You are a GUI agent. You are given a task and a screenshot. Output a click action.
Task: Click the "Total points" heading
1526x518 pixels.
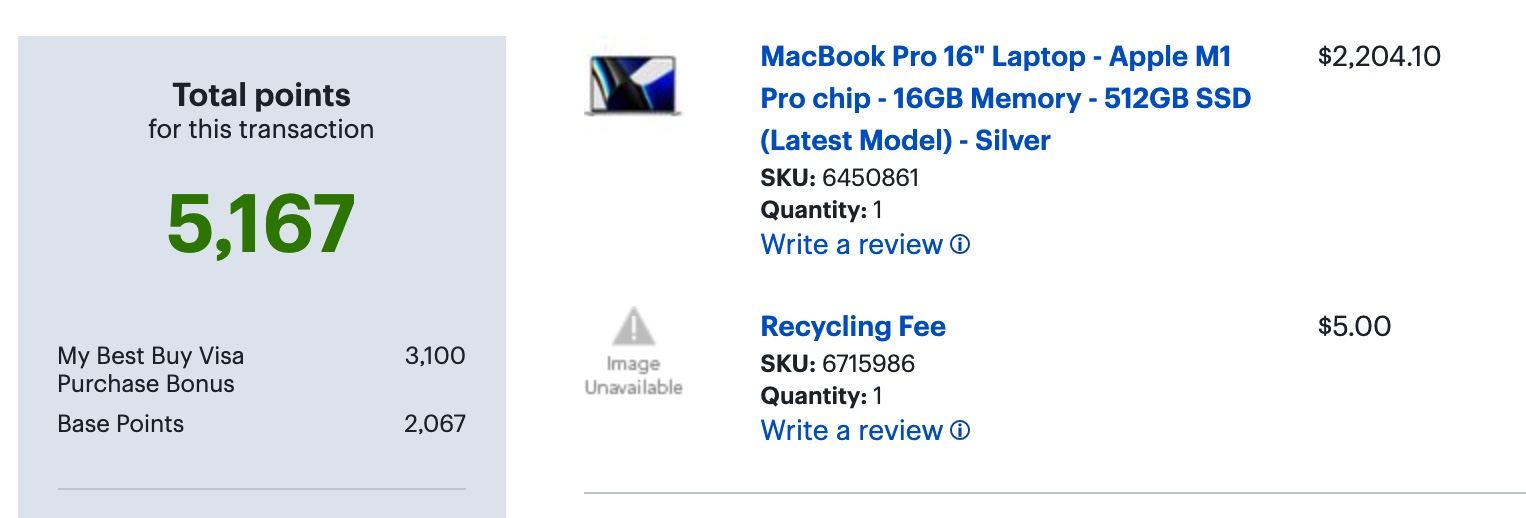[261, 96]
